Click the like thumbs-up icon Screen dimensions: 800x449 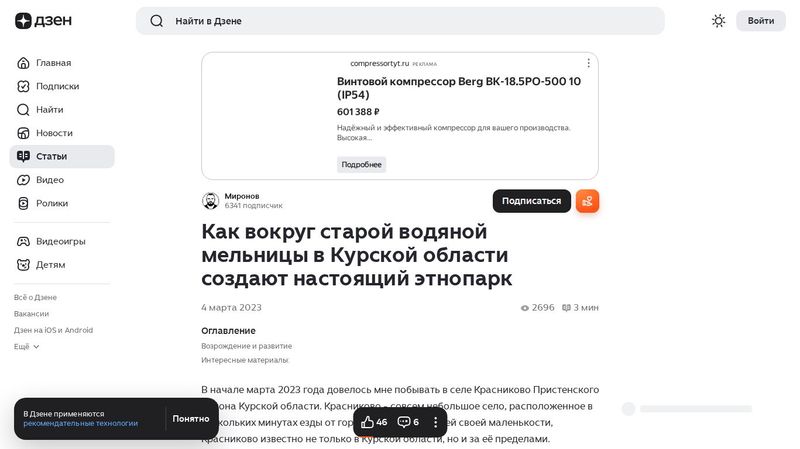pos(367,422)
